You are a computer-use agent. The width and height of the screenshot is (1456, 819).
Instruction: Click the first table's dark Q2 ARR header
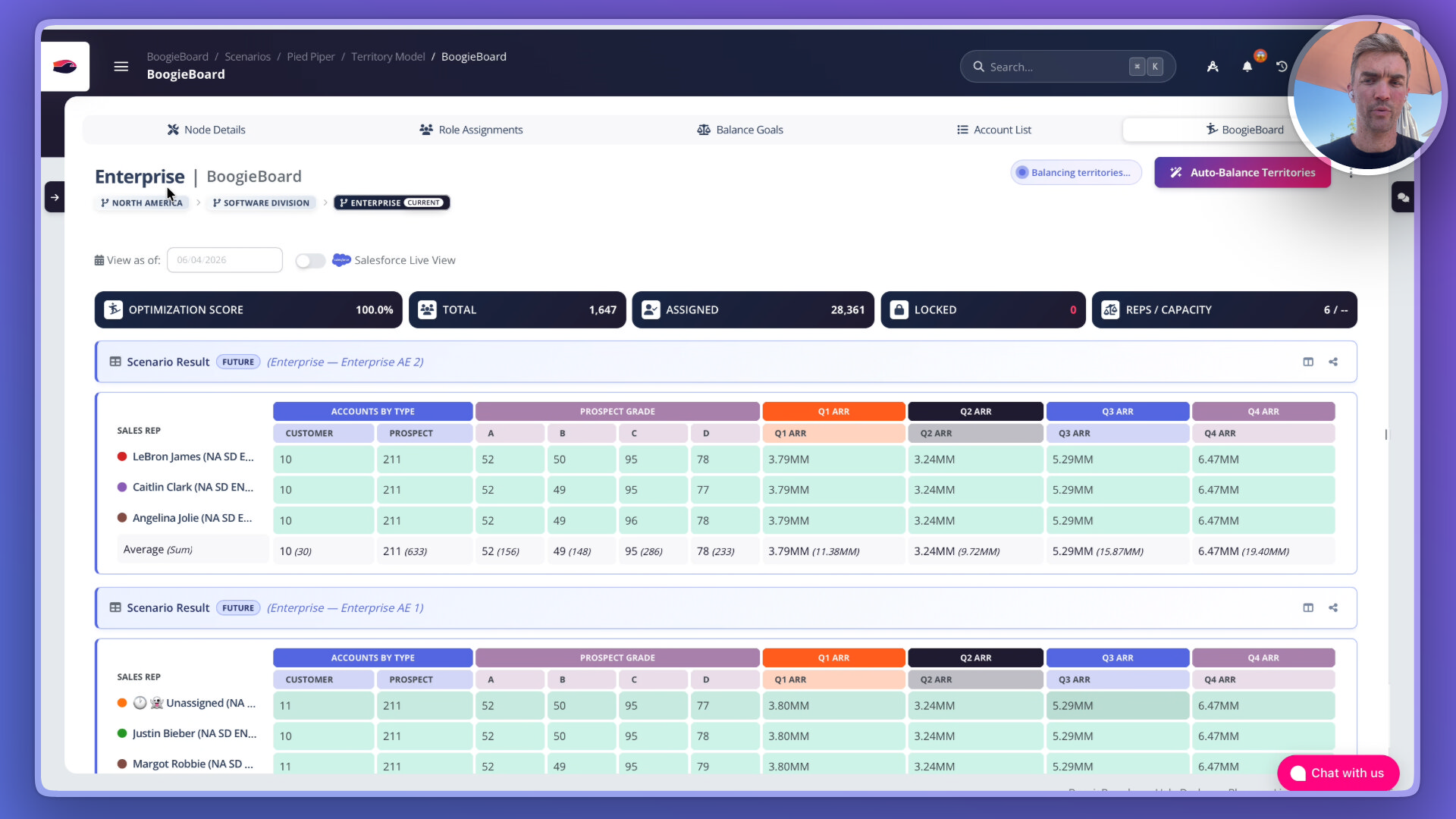point(976,411)
